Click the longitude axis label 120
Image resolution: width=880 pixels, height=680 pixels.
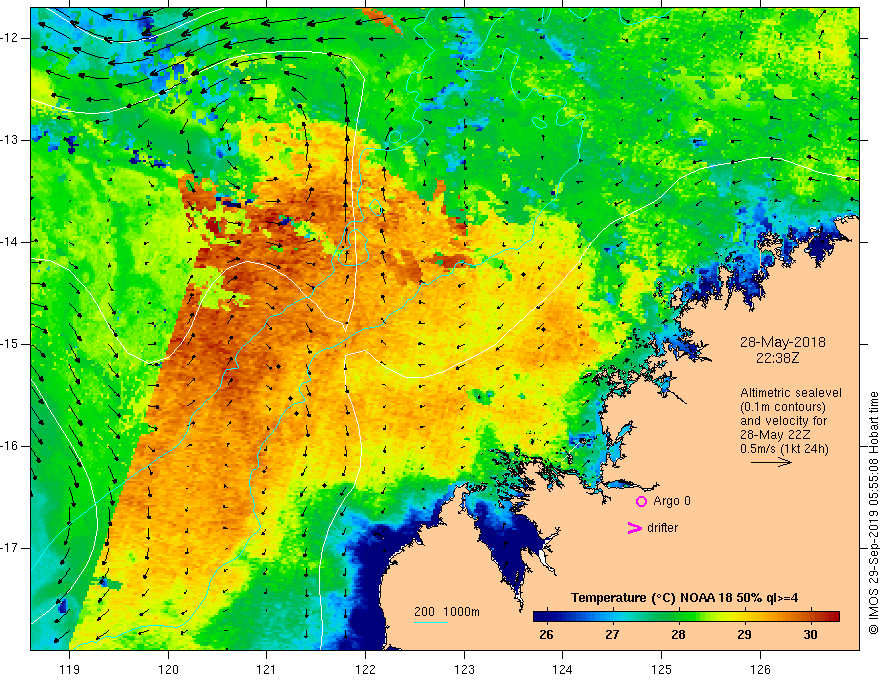(x=168, y=669)
